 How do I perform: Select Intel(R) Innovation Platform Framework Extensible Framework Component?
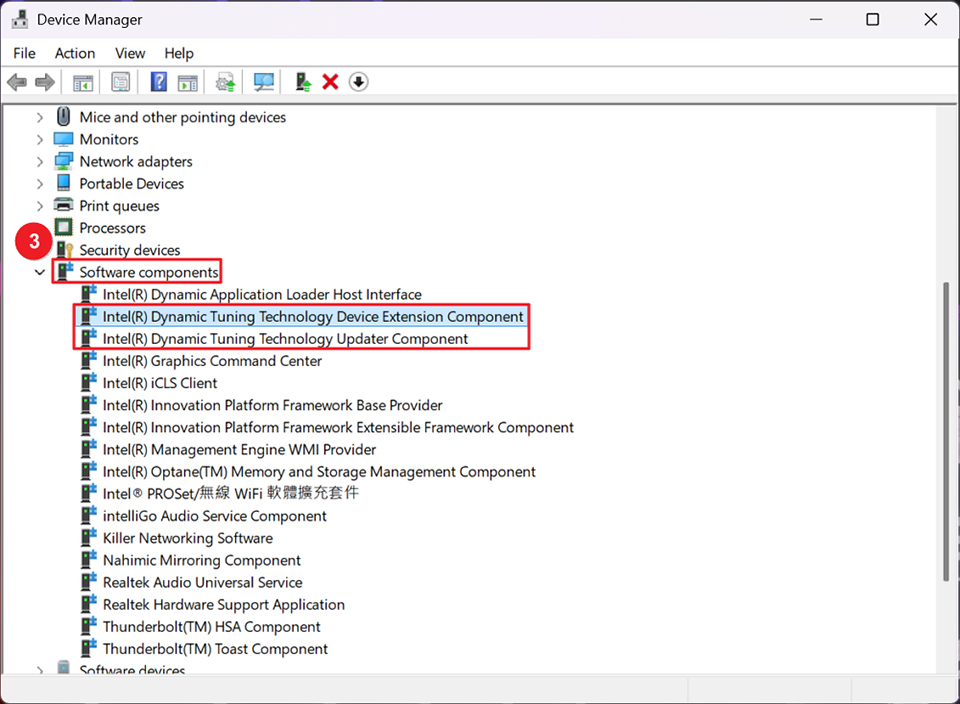click(x=338, y=427)
